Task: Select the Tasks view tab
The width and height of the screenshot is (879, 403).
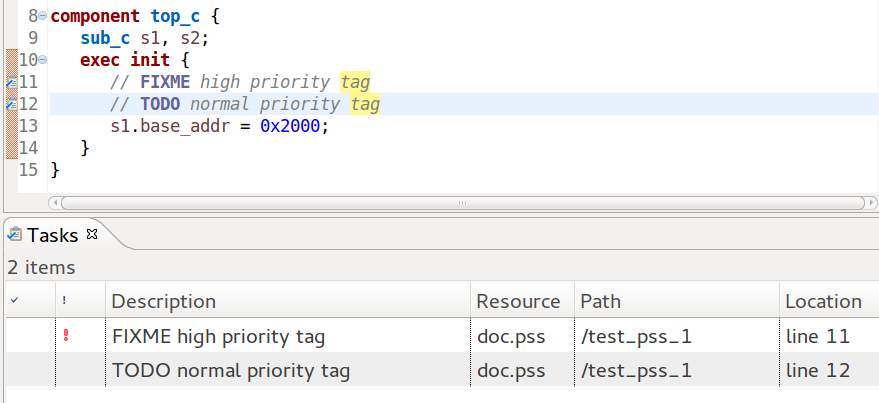Action: [x=52, y=235]
